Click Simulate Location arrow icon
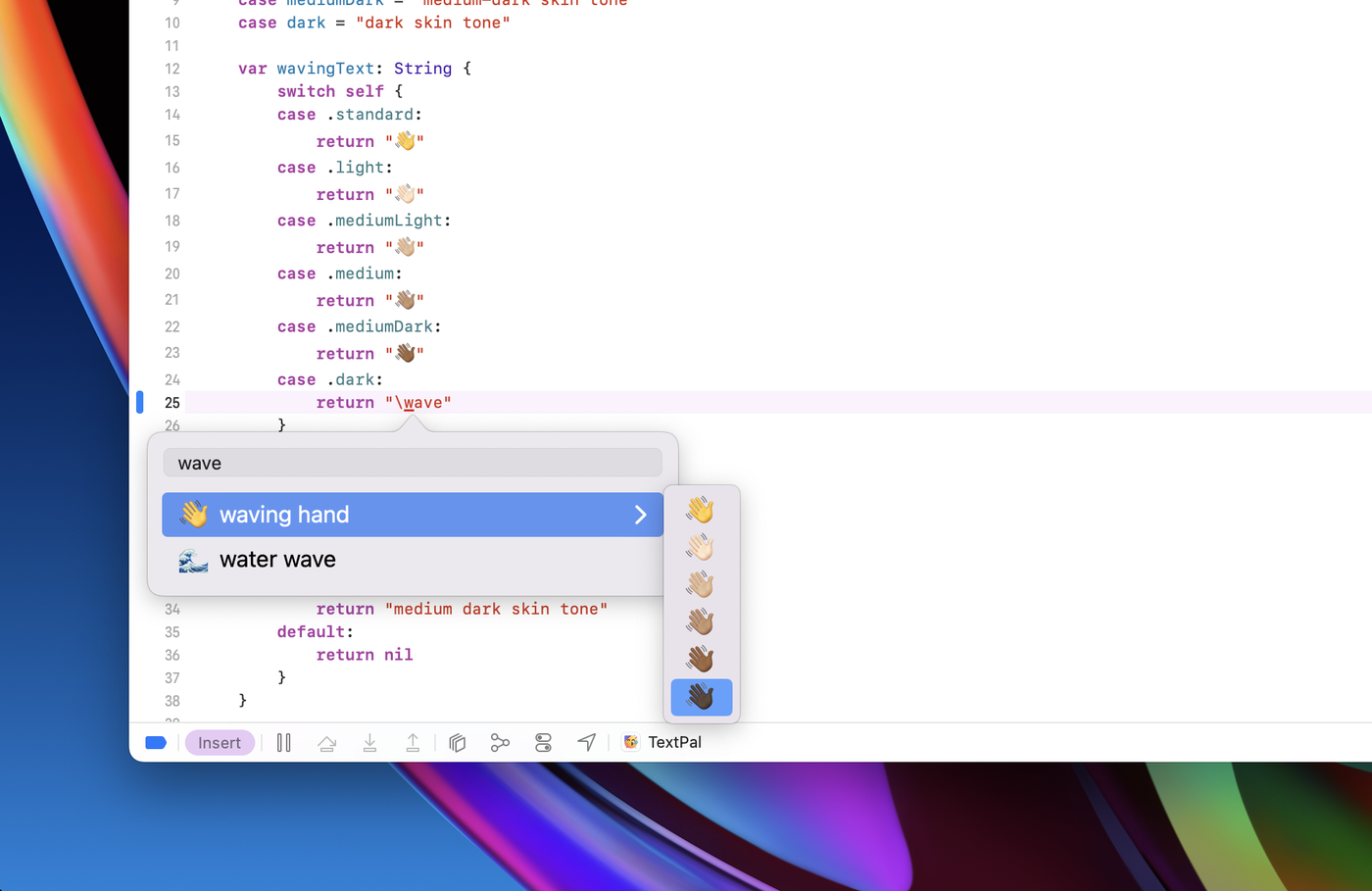The image size is (1372, 891). (x=586, y=743)
